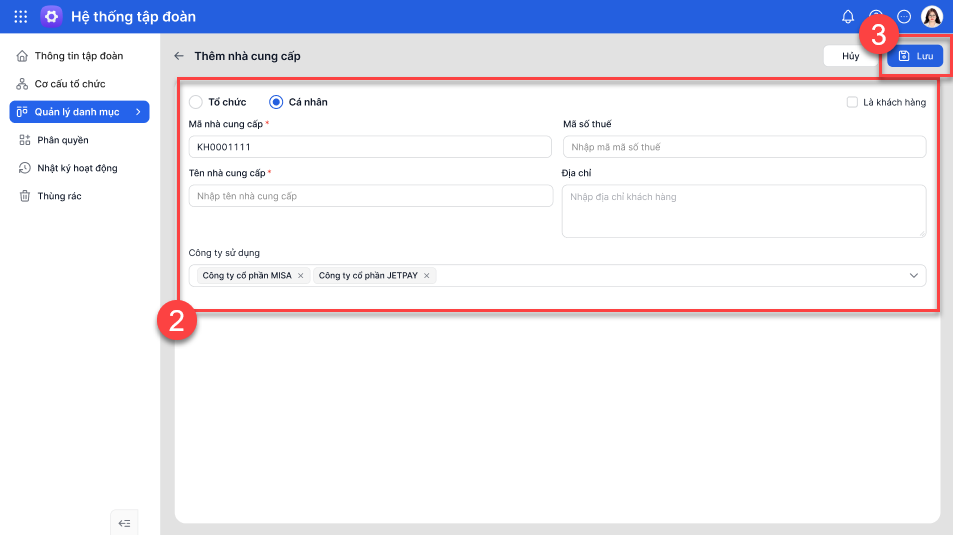Go back using the arrow icon
The width and height of the screenshot is (953, 535).
(179, 56)
